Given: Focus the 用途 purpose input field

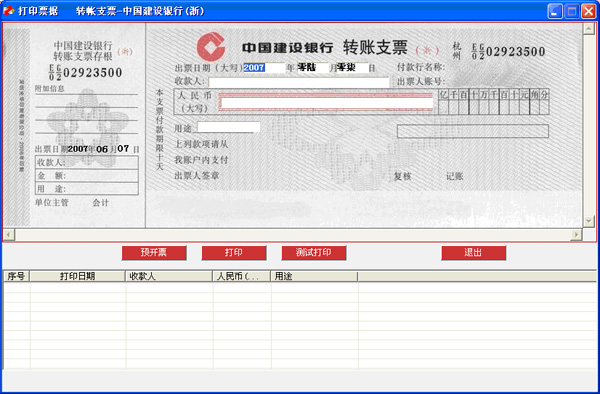Looking at the screenshot, I should coord(228,127).
